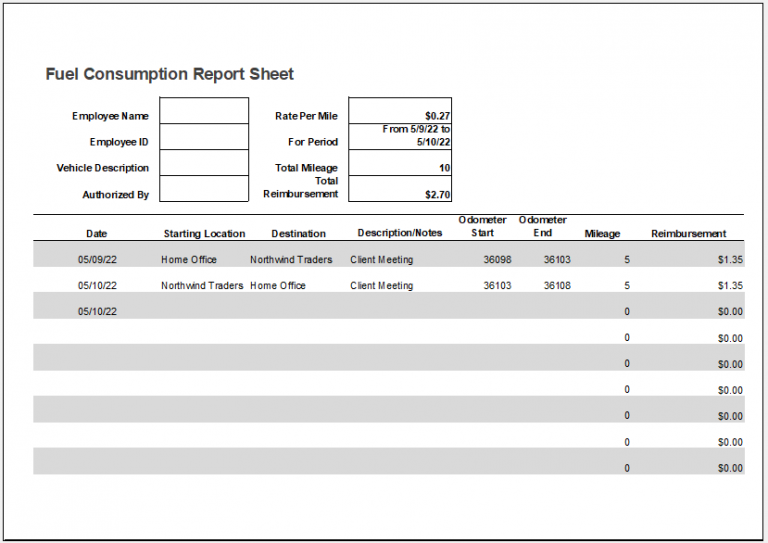Select Home Office in the Destination column
This screenshot has width=768, height=543.
[x=278, y=286]
